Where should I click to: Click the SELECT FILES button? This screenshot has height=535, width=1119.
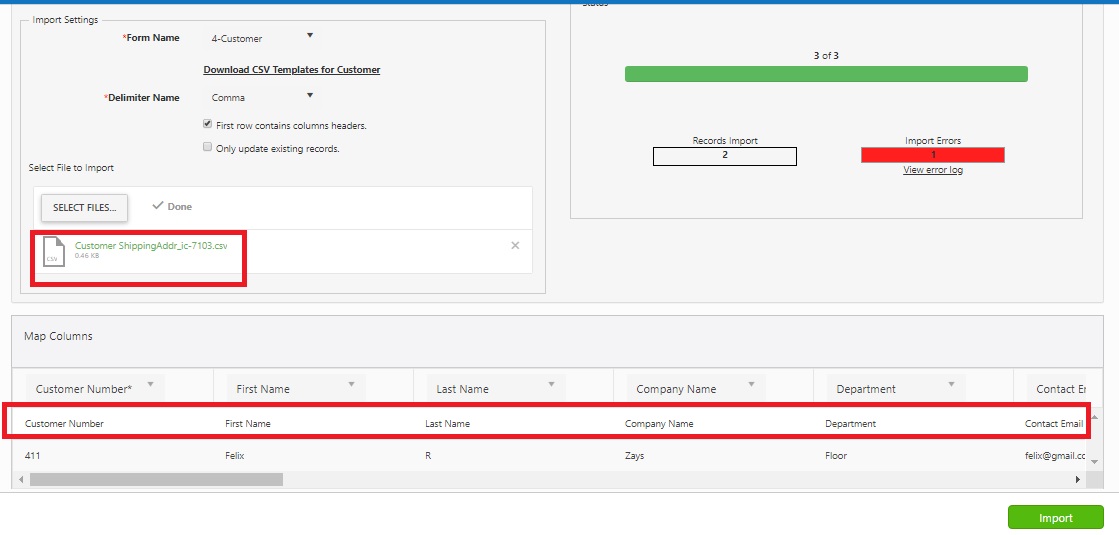tap(84, 207)
